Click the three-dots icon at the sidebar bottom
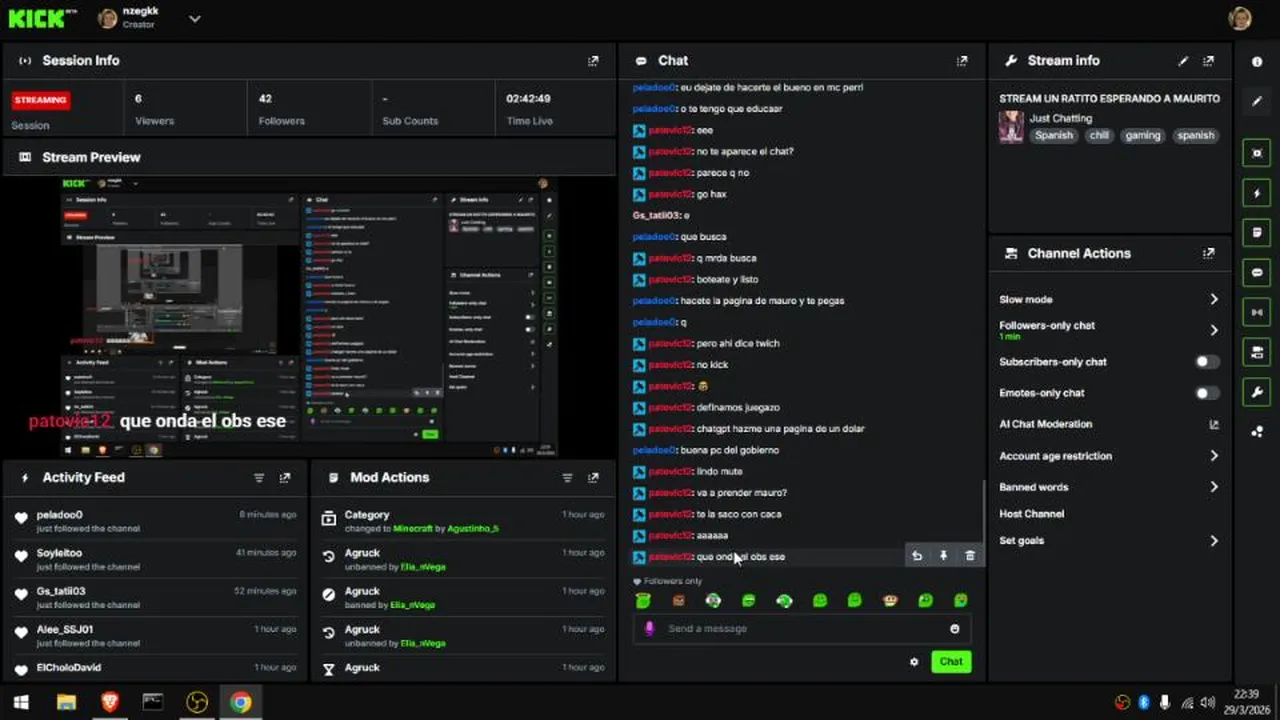Viewport: 1280px width, 720px height. (x=1257, y=432)
